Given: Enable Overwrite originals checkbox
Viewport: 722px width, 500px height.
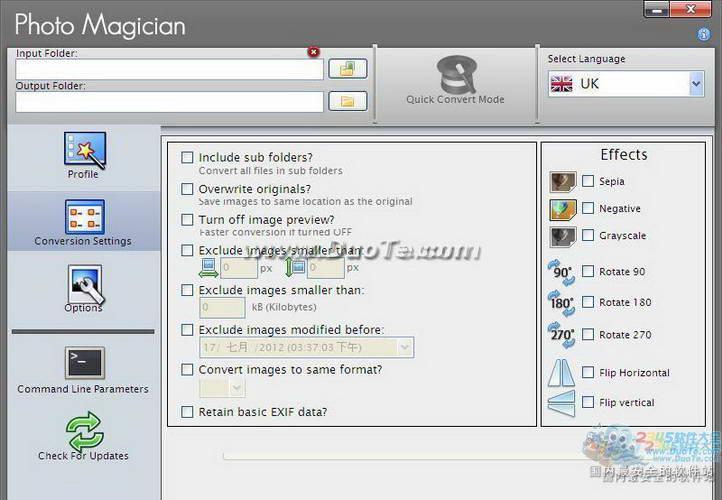Looking at the screenshot, I should (x=187, y=189).
